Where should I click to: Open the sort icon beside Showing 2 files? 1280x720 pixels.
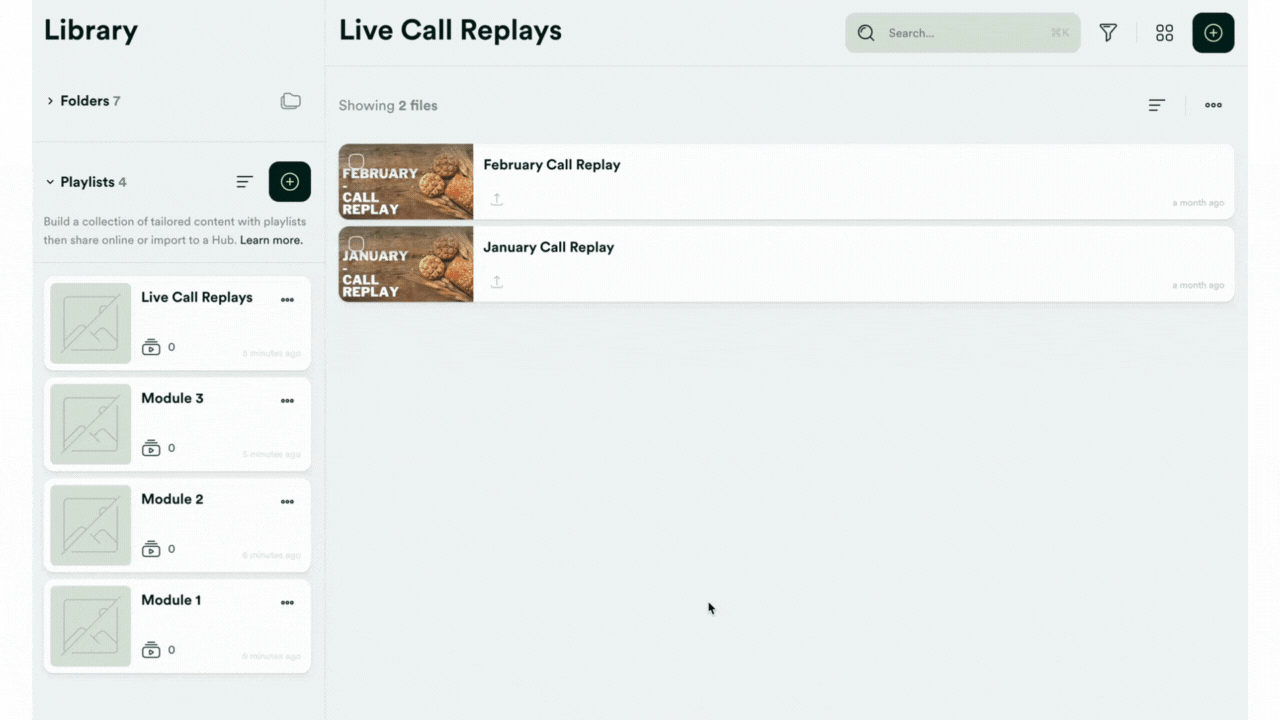tap(1157, 105)
